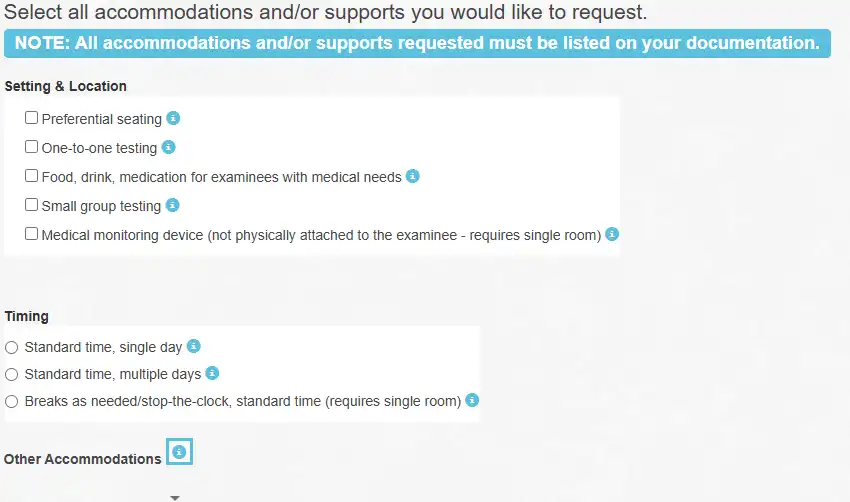Expand dropdown arrow under Other Accommodations
The height and width of the screenshot is (502, 850).
175,498
